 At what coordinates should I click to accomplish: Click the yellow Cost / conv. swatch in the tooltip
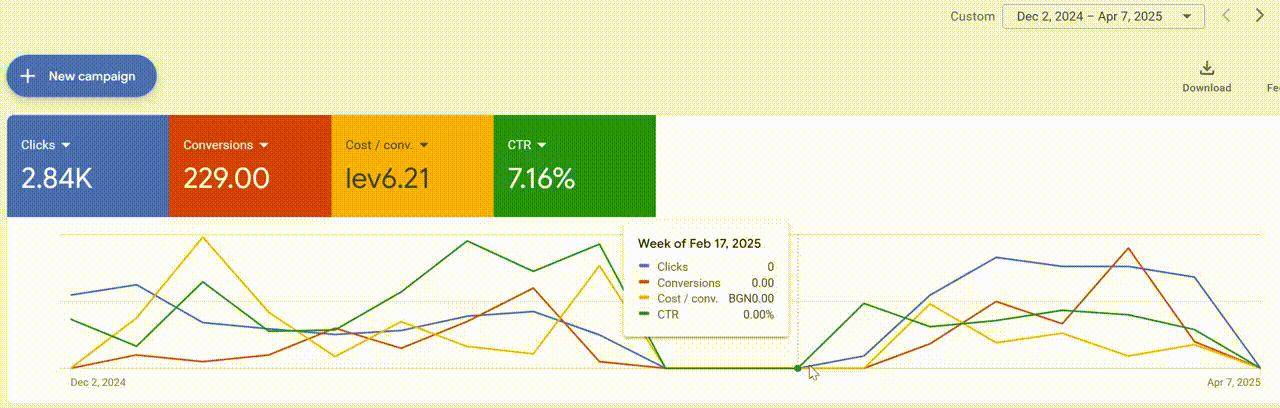[645, 298]
